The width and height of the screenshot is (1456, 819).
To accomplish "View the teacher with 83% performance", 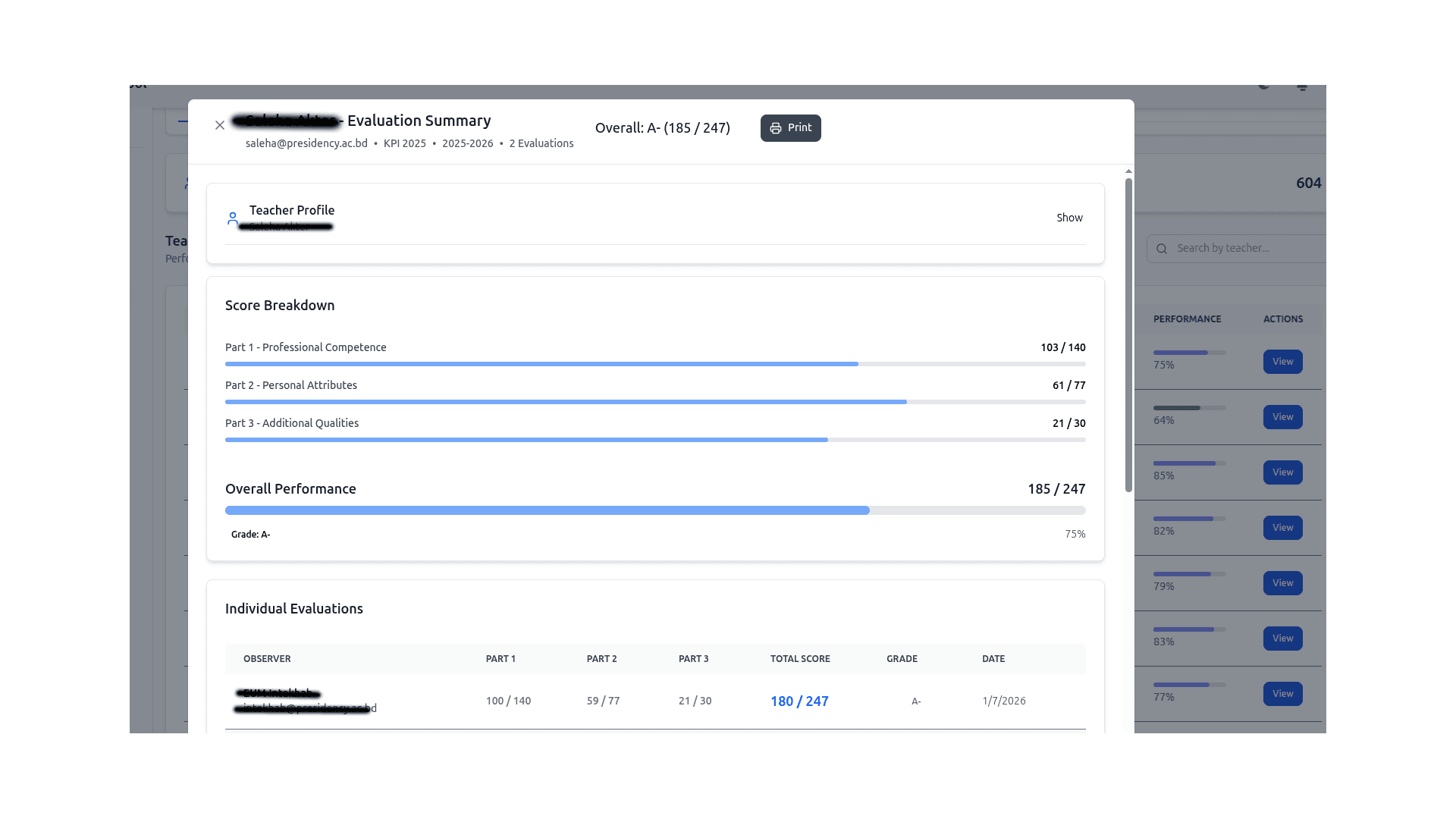I will click(x=1282, y=639).
